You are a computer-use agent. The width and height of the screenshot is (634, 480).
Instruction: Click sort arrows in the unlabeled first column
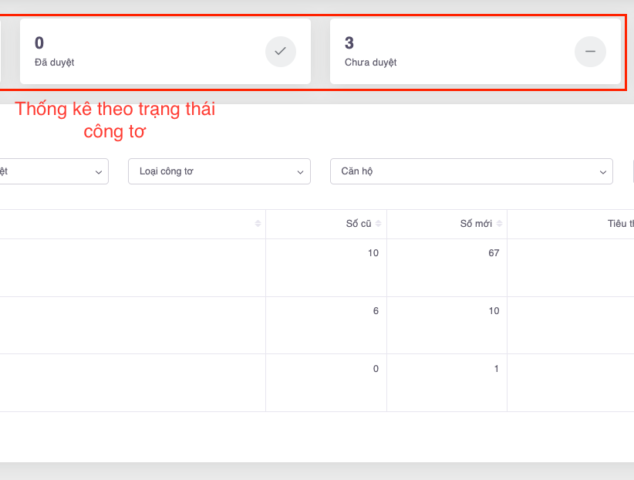point(258,224)
